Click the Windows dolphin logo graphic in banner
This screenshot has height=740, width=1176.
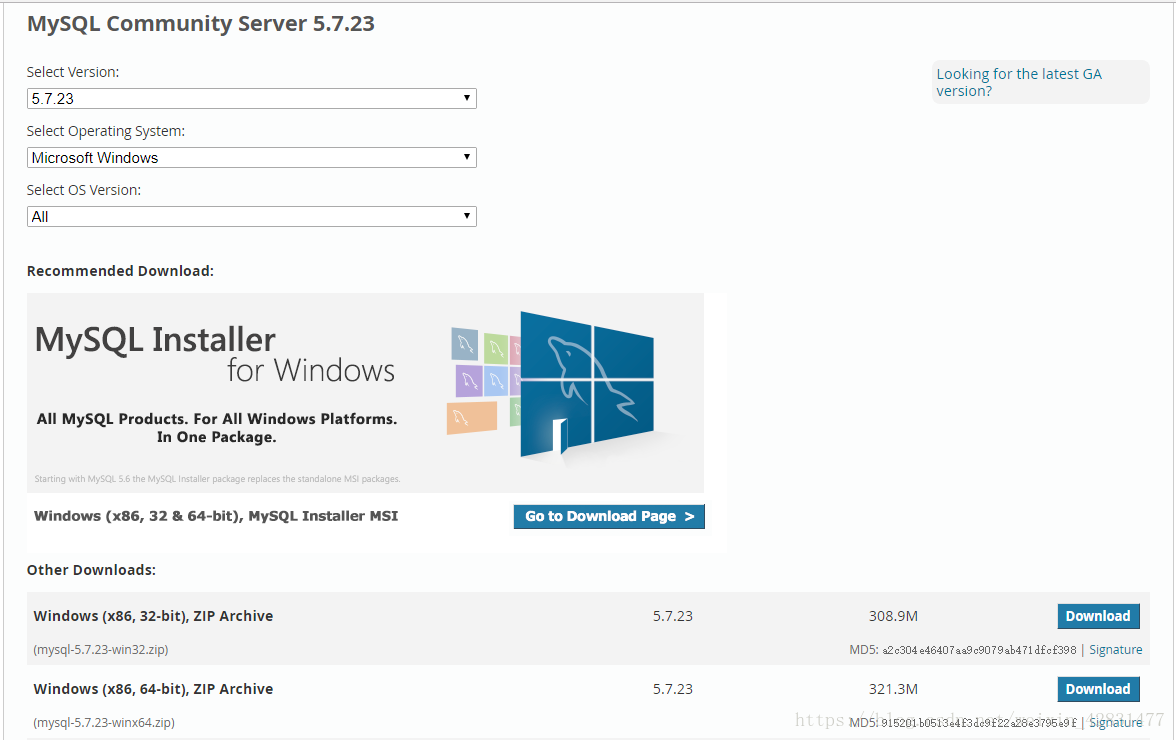[x=586, y=384]
